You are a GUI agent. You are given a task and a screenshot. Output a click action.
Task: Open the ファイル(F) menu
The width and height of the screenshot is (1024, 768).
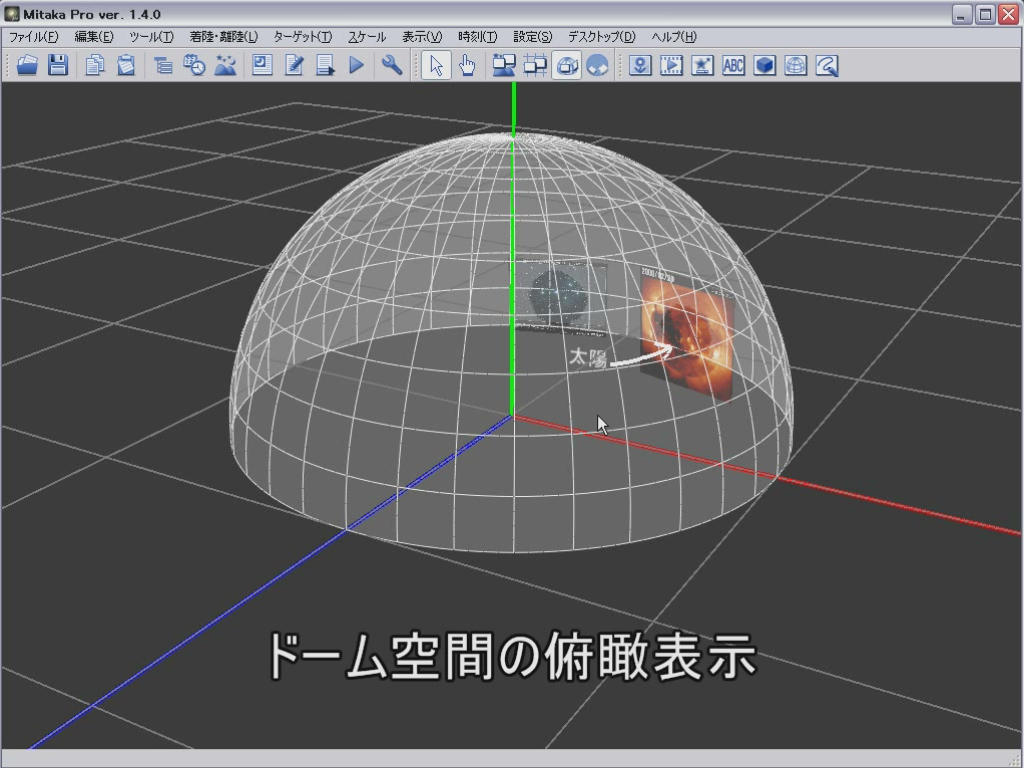[34, 37]
